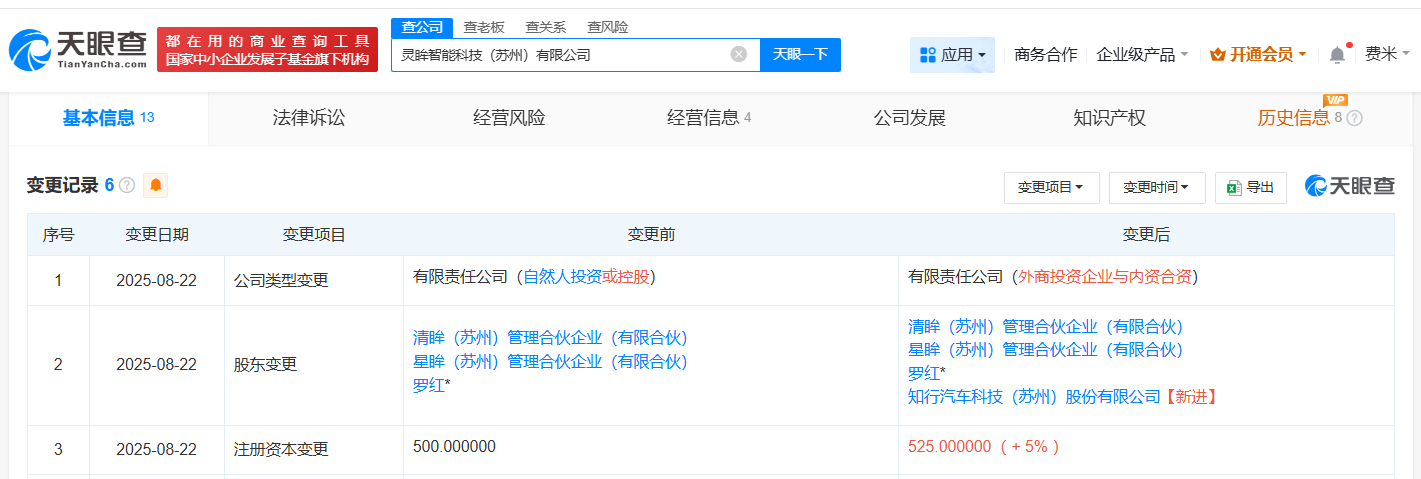The image size is (1421, 479).
Task: Click the TianYanCha logo icon
Action: [x=28, y=48]
